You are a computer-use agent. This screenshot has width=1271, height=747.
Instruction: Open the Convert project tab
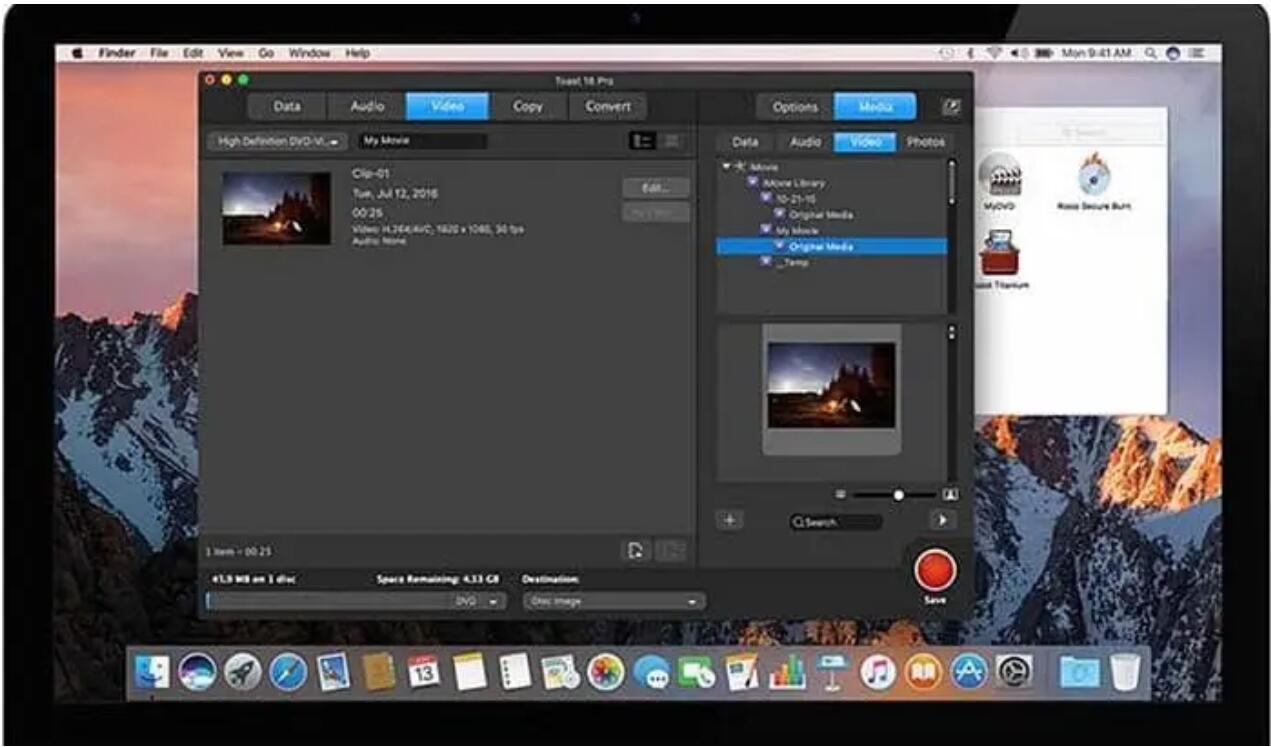coord(608,106)
